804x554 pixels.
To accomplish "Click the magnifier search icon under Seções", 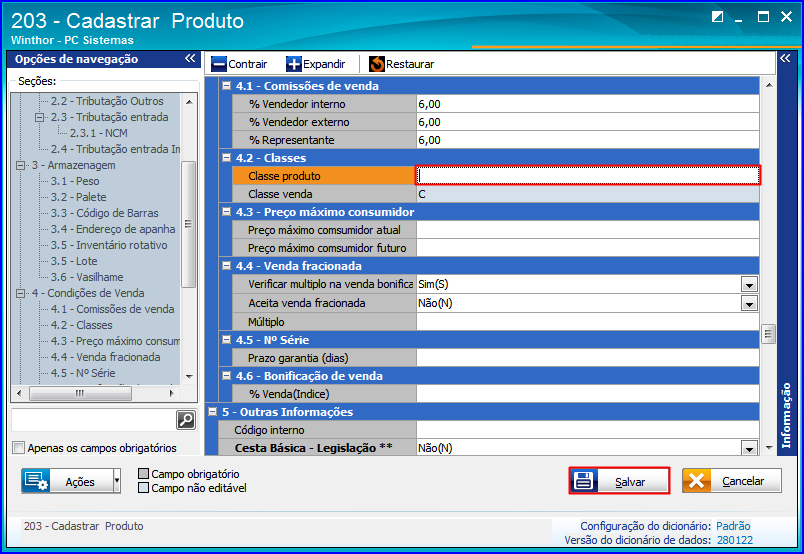I will click(x=186, y=420).
